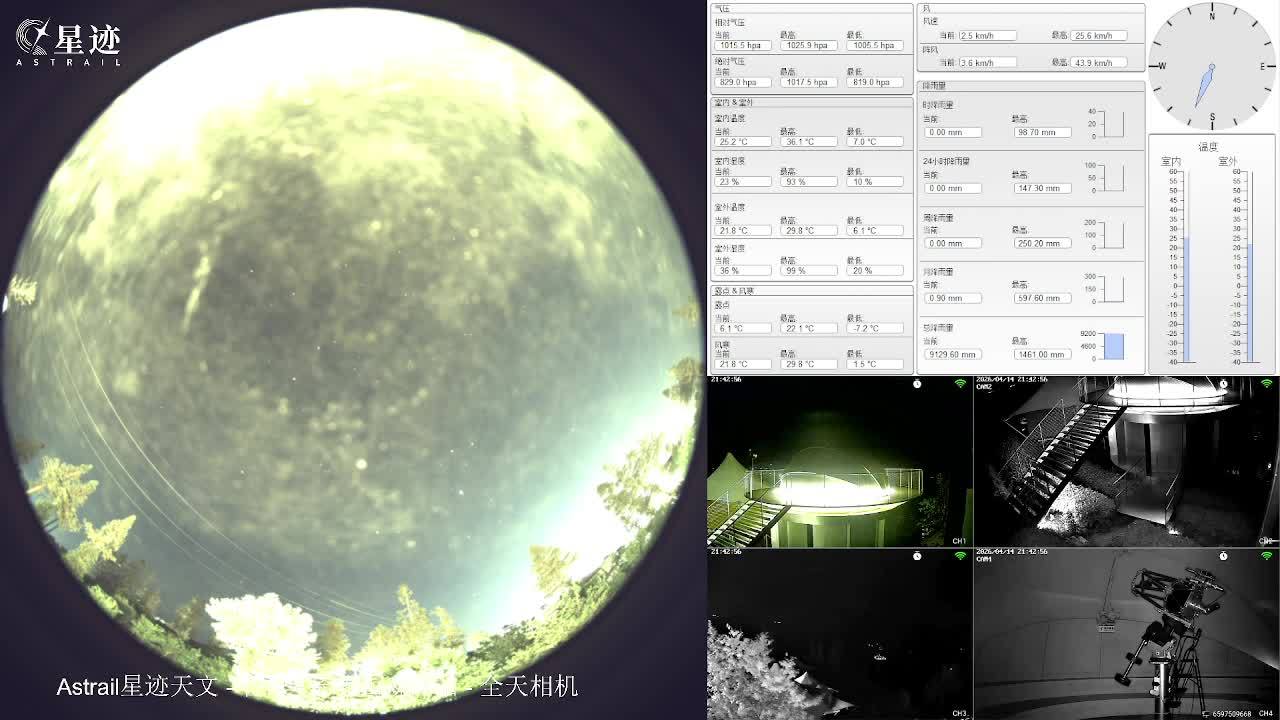This screenshot has height=720, width=1280.
Task: Select hourly rainfall maximum 98.70 mm
Action: point(1041,132)
